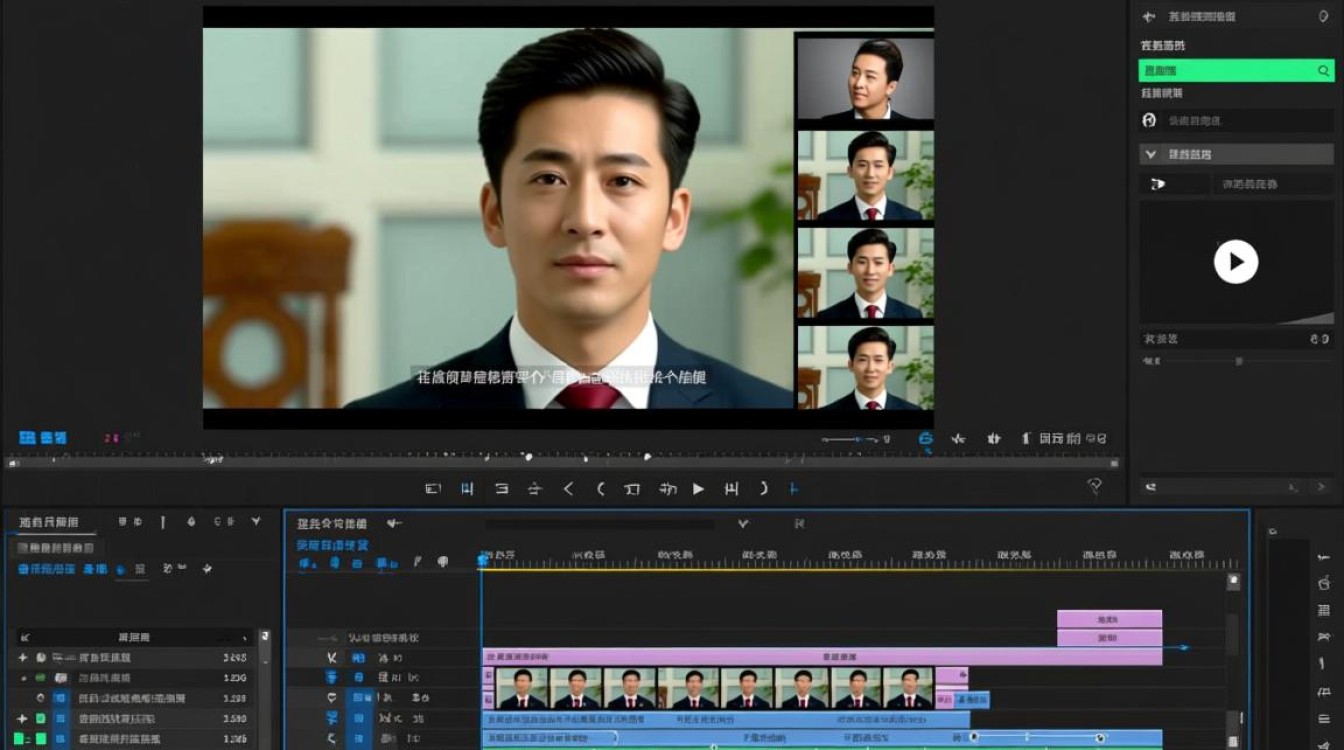
Task: Select the long purple clip on the timeline
Action: click(x=821, y=657)
